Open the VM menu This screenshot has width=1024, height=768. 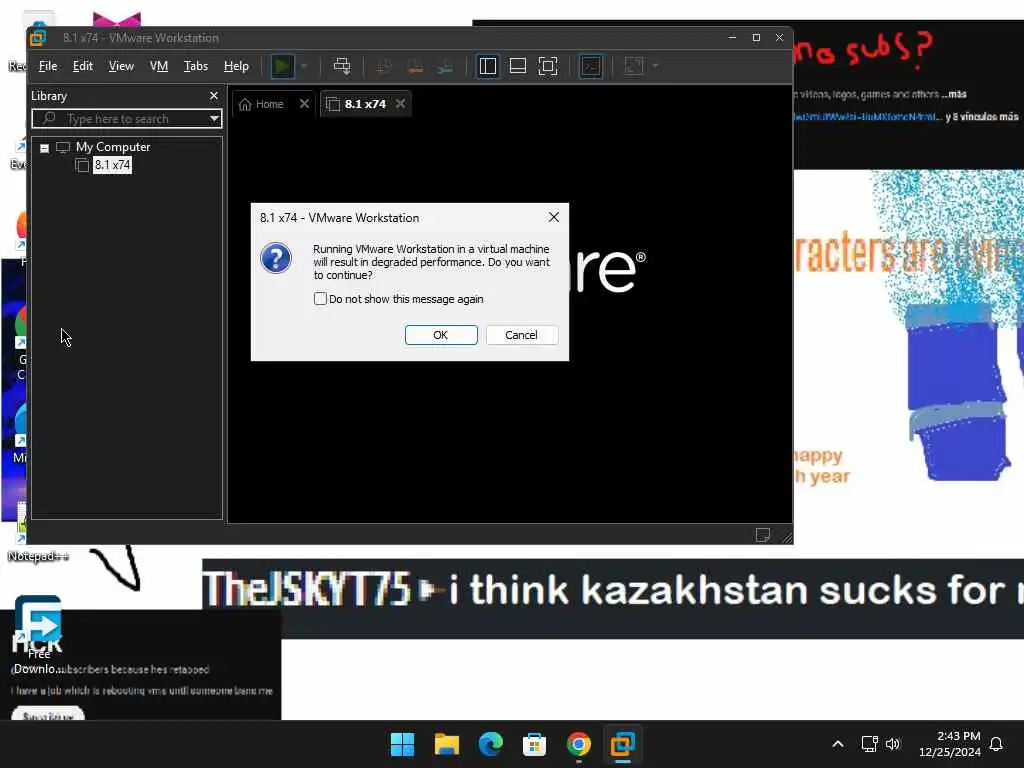pos(159,66)
